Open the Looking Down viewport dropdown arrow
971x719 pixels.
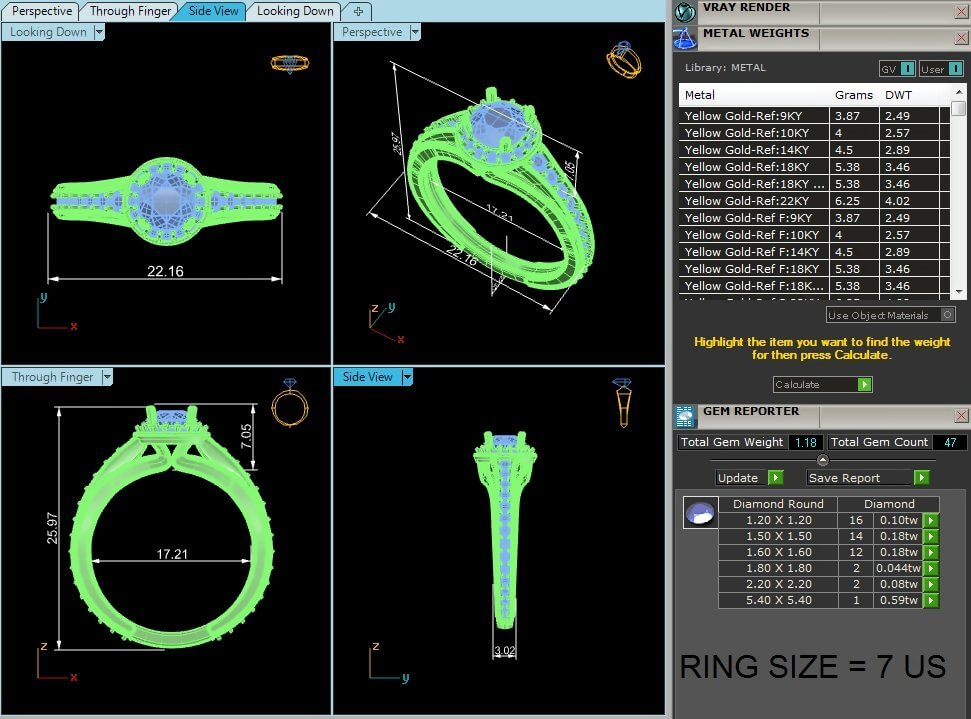point(99,32)
